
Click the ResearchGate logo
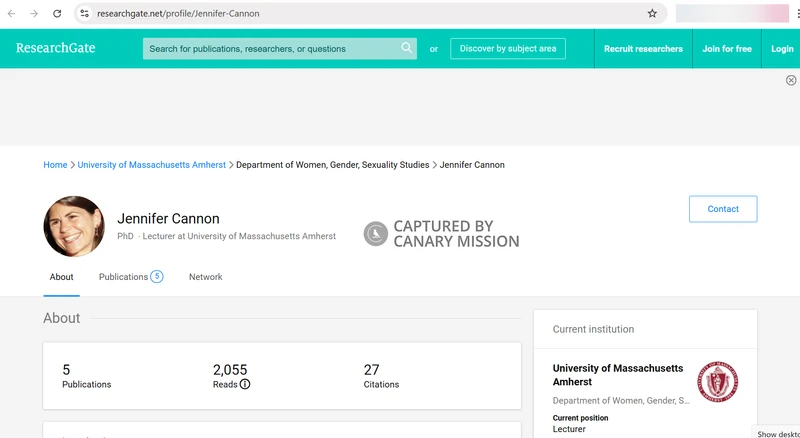tap(56, 48)
